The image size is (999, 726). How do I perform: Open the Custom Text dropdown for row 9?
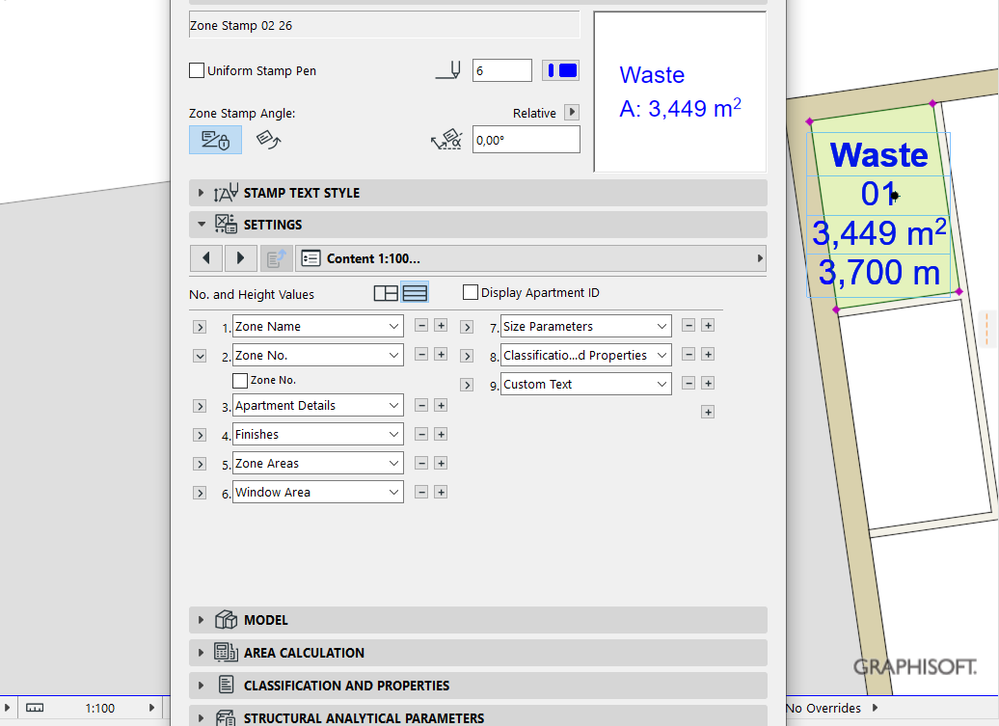[585, 384]
